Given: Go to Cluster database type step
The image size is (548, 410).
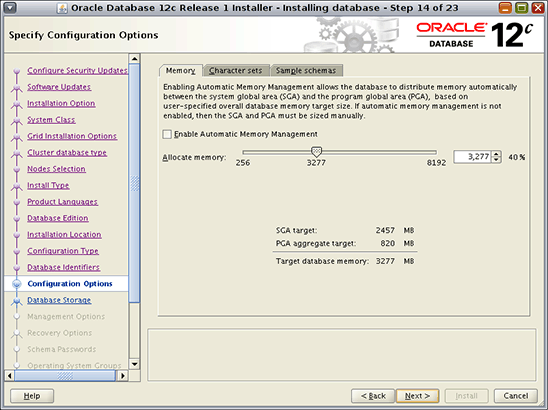Looking at the screenshot, I should [x=67, y=152].
